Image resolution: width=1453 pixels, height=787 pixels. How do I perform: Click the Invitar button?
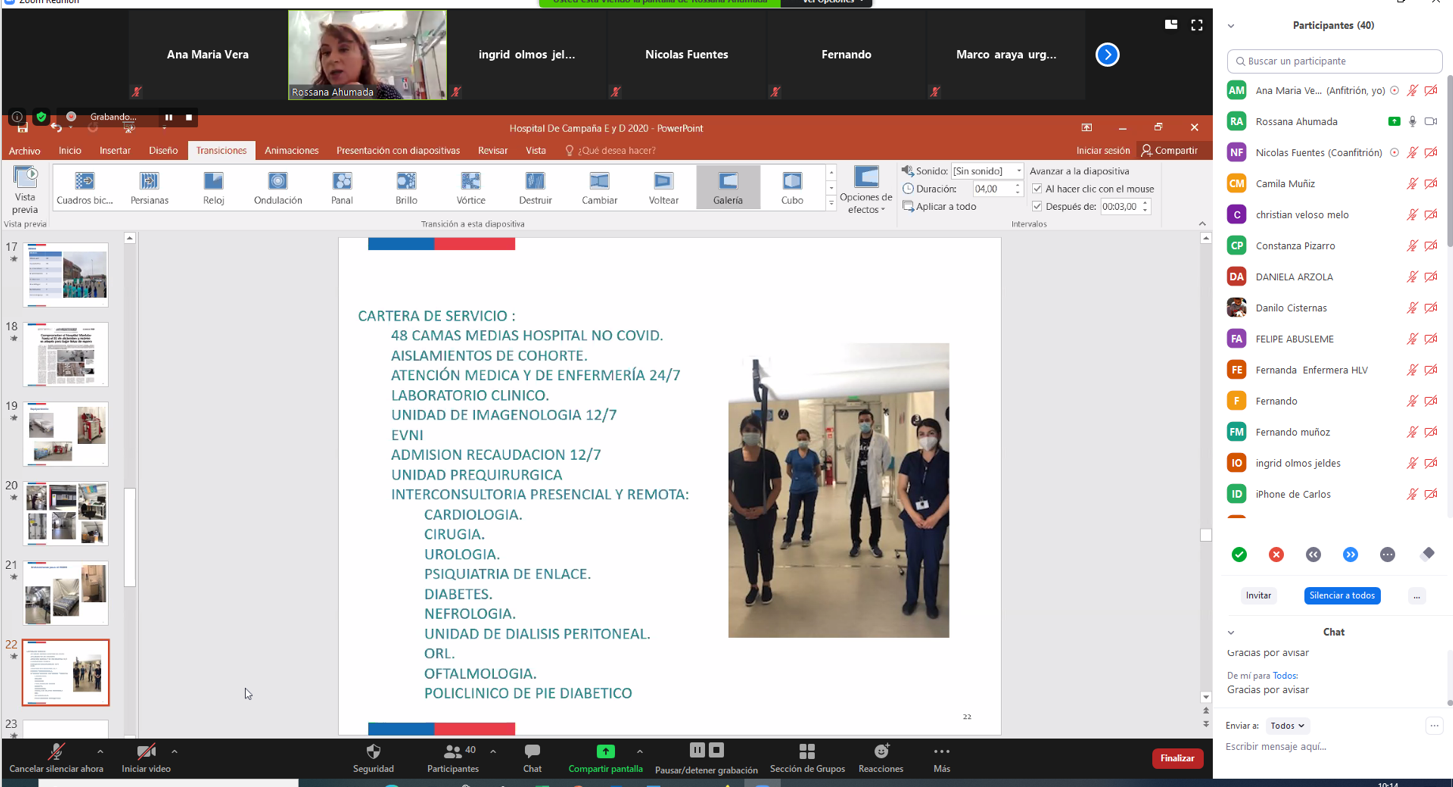1258,596
